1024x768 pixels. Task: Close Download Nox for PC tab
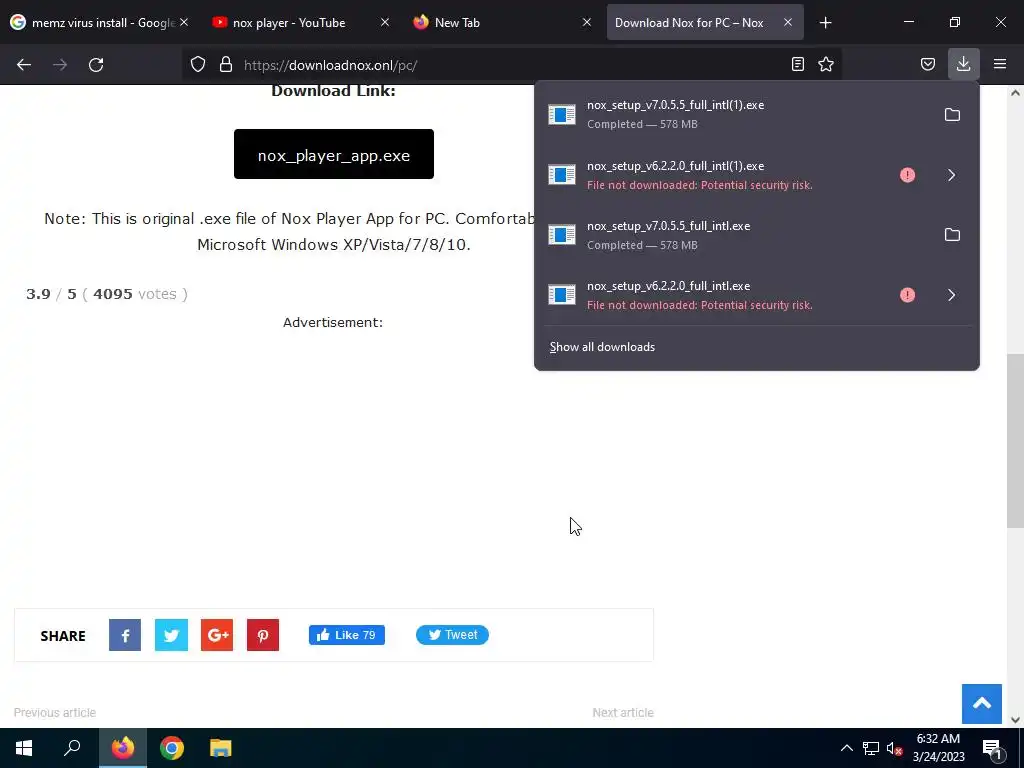(788, 23)
